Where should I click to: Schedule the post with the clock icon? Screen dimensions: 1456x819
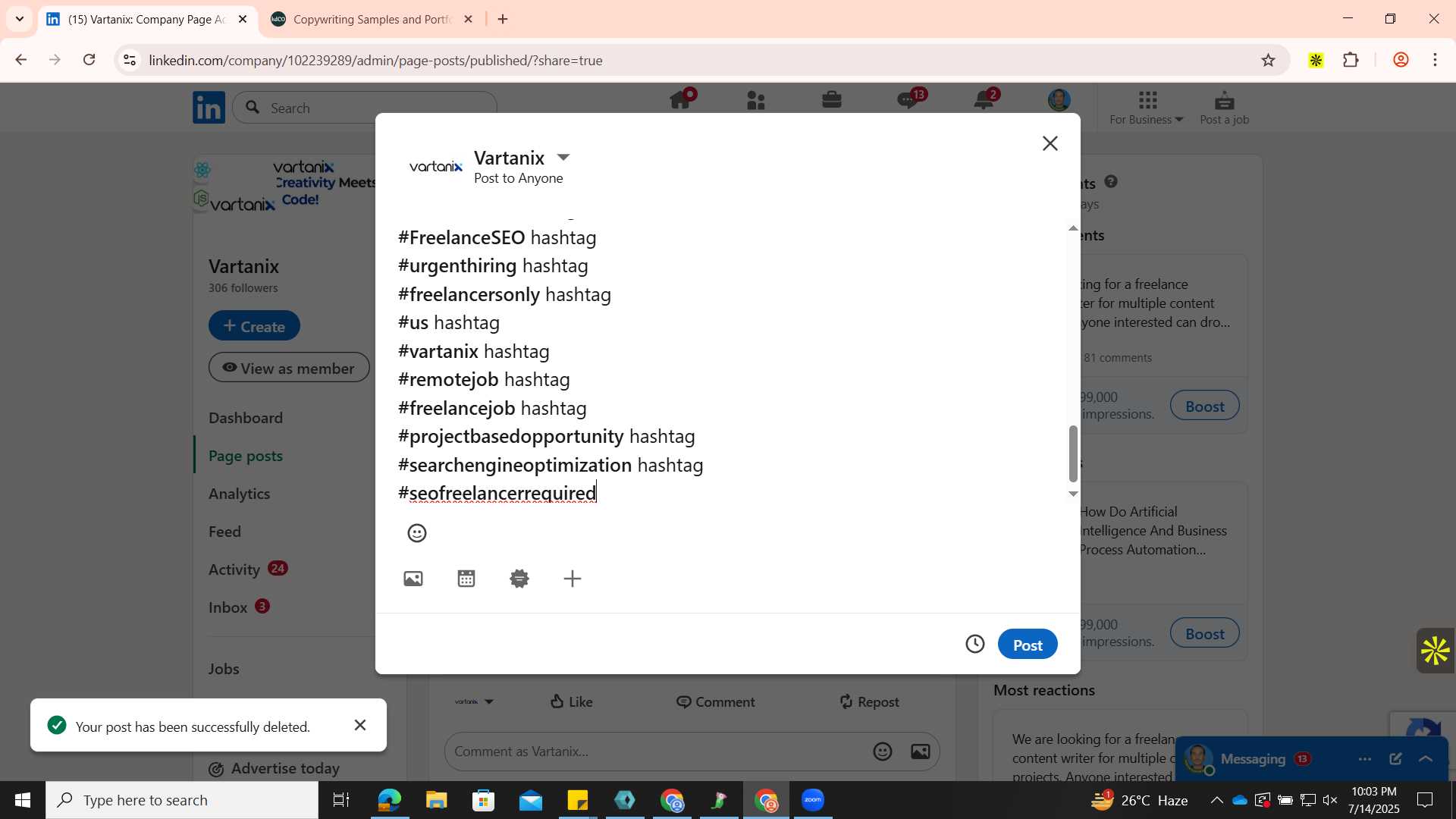[x=975, y=644]
